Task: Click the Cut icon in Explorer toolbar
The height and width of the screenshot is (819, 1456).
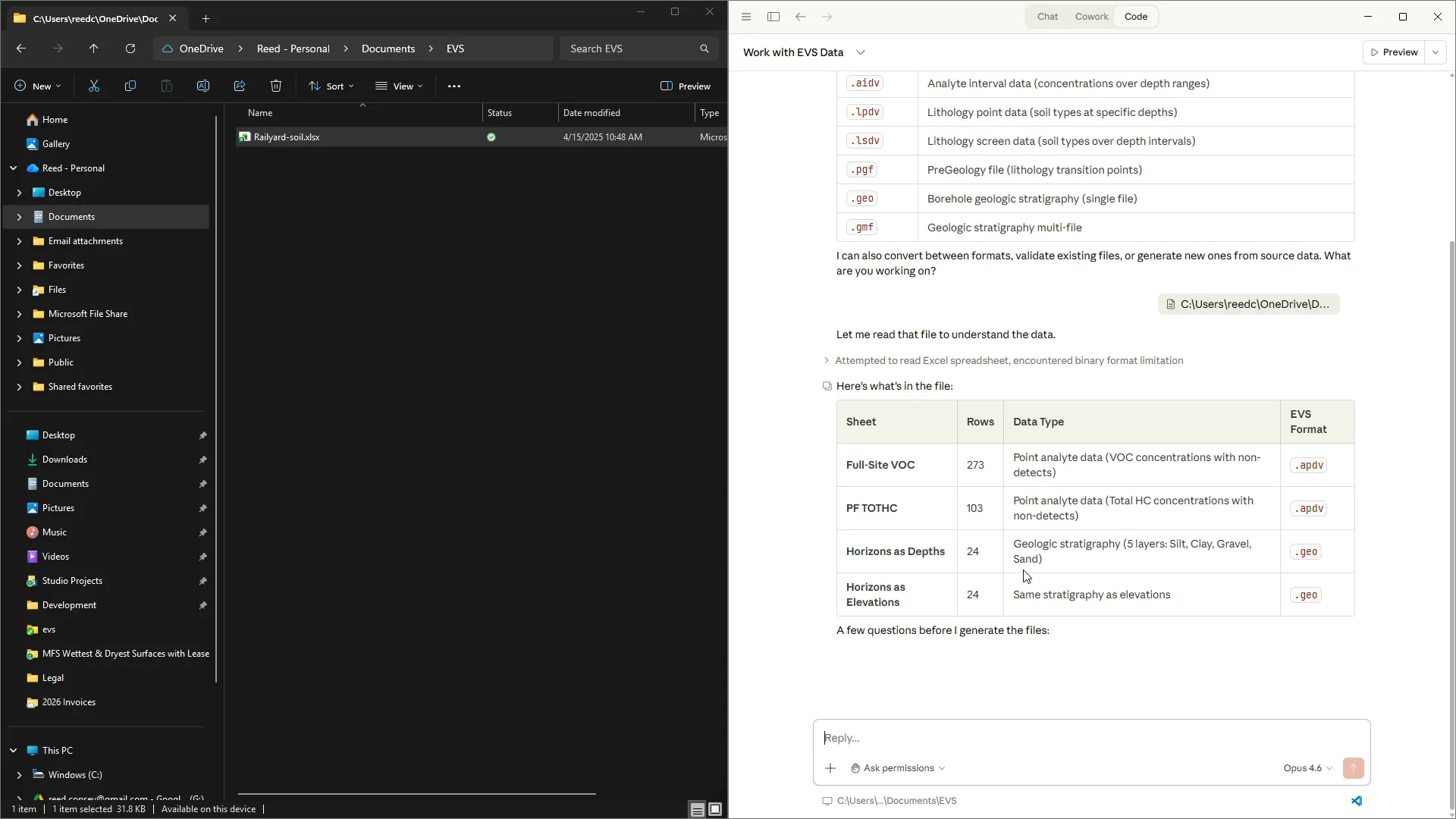Action: (x=94, y=86)
